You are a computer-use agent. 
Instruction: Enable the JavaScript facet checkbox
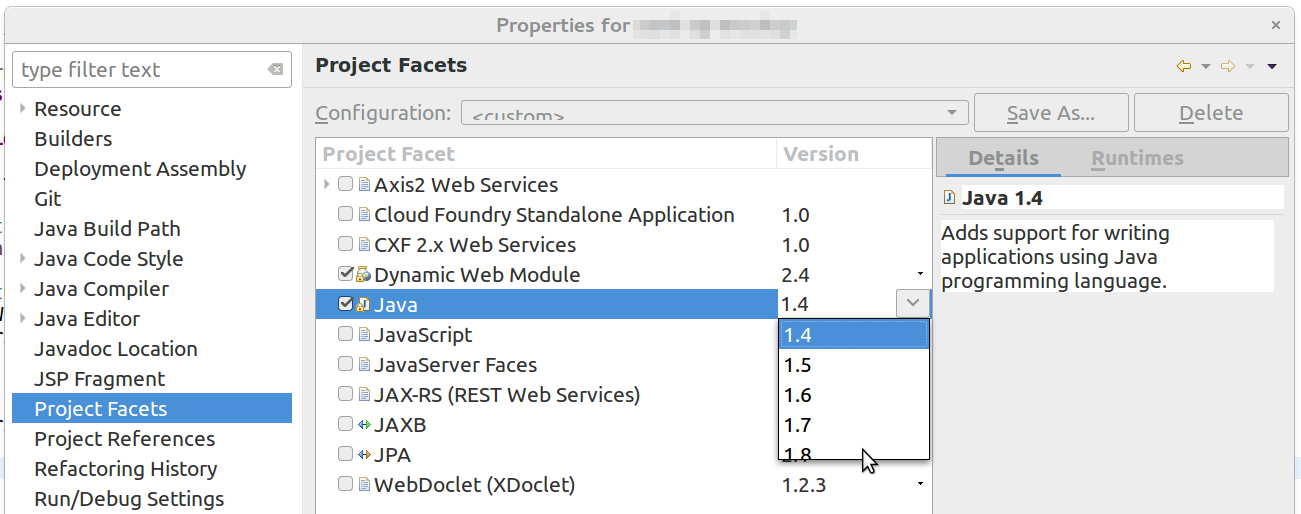click(x=346, y=335)
